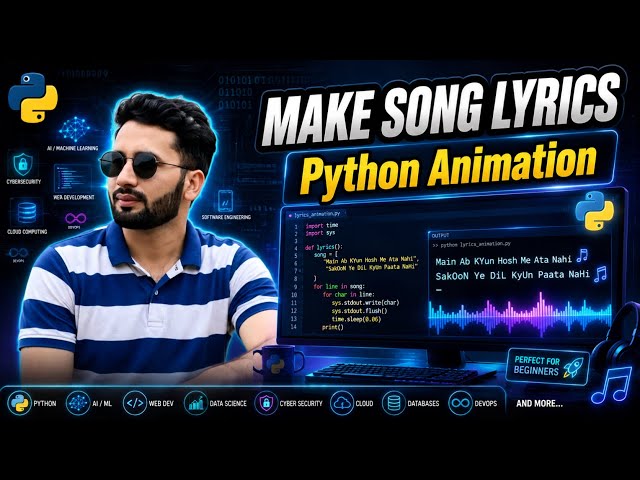This screenshot has height=480, width=640.
Task: Click the 'import time' code line
Action: click(322, 225)
